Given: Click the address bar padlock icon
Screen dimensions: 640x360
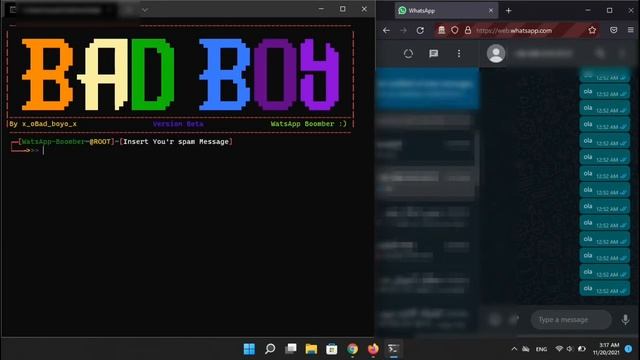Looking at the screenshot, I should pyautogui.click(x=468, y=30).
